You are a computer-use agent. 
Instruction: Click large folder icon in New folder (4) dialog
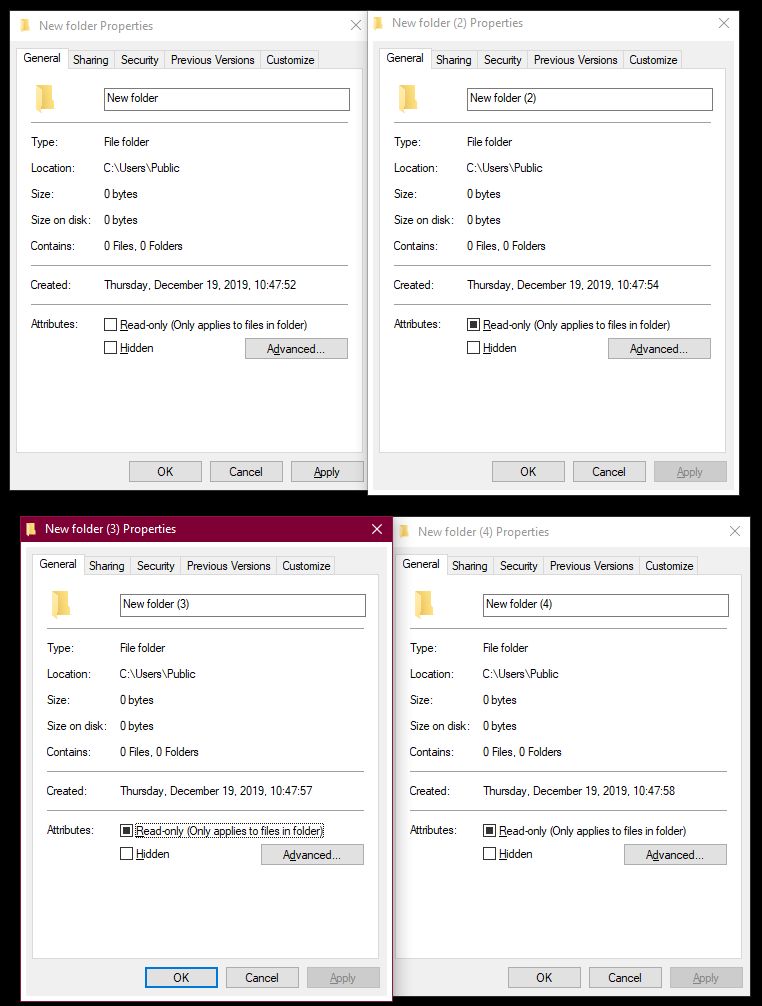(x=423, y=604)
